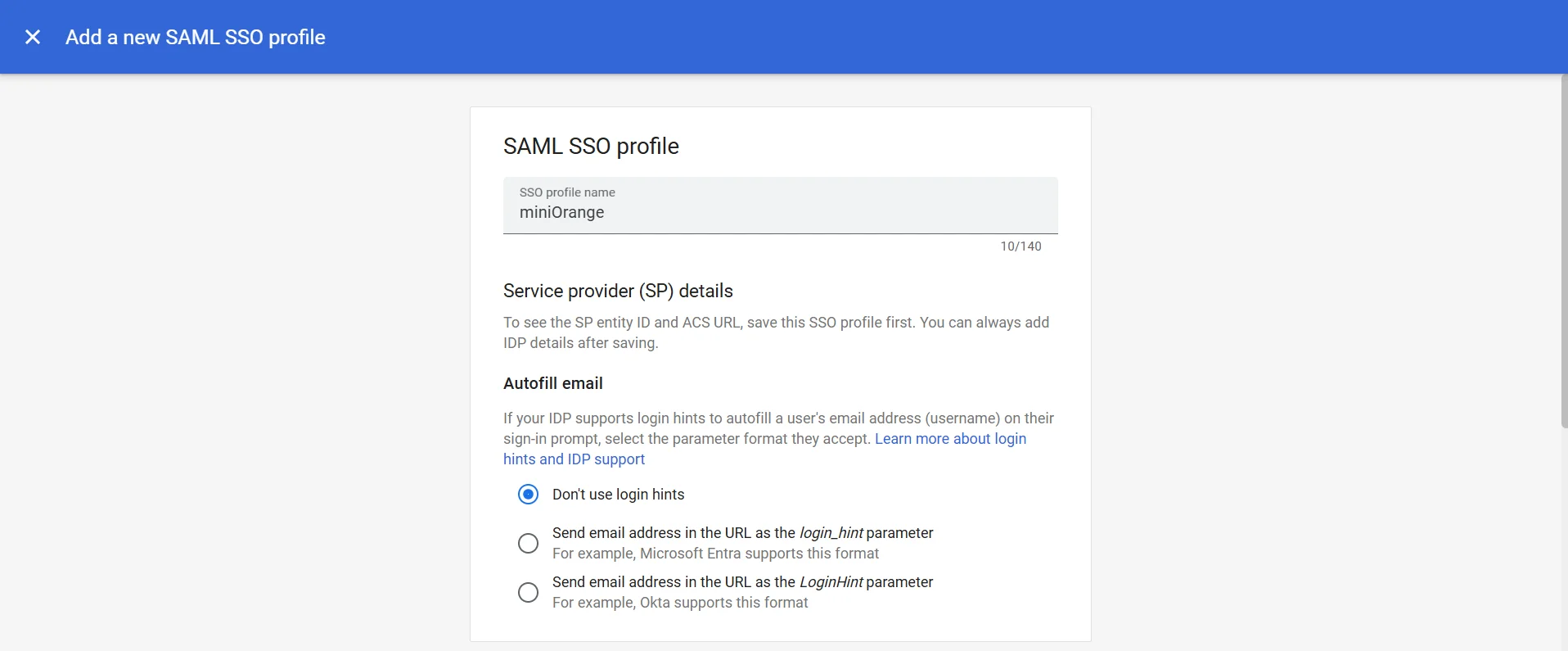The height and width of the screenshot is (651, 1568).
Task: Click "Learn more about login" hyperlink text
Action: coord(950,439)
